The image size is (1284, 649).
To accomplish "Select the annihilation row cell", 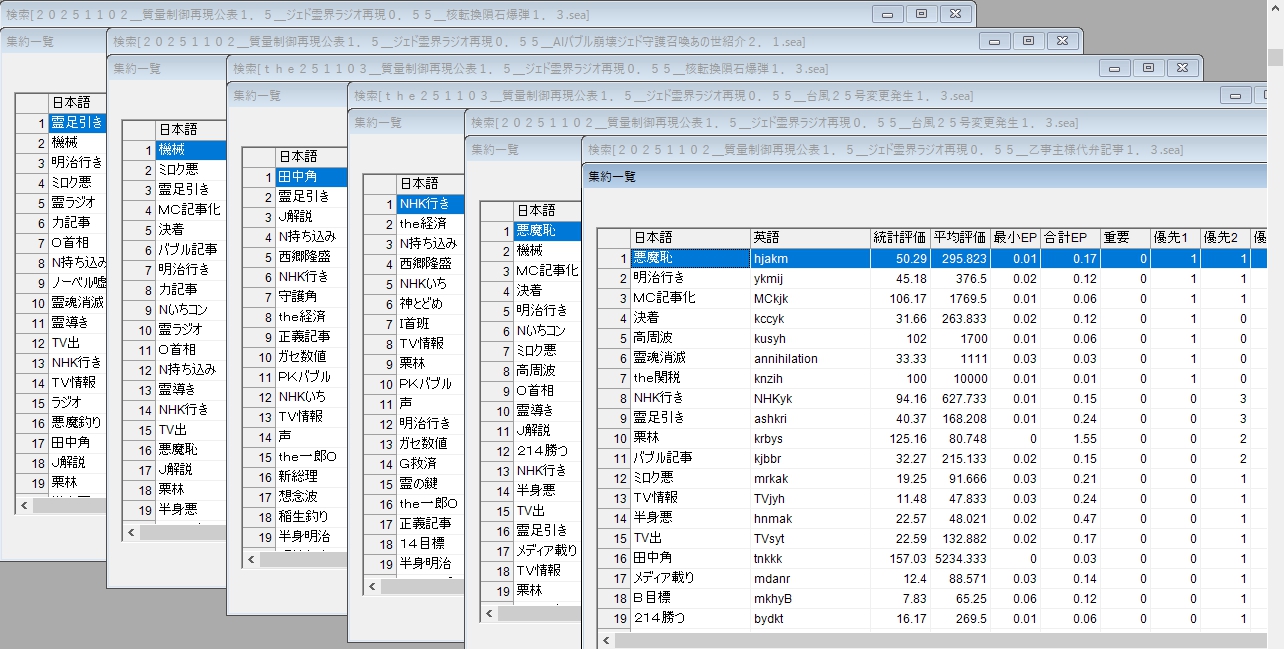I will coord(809,358).
